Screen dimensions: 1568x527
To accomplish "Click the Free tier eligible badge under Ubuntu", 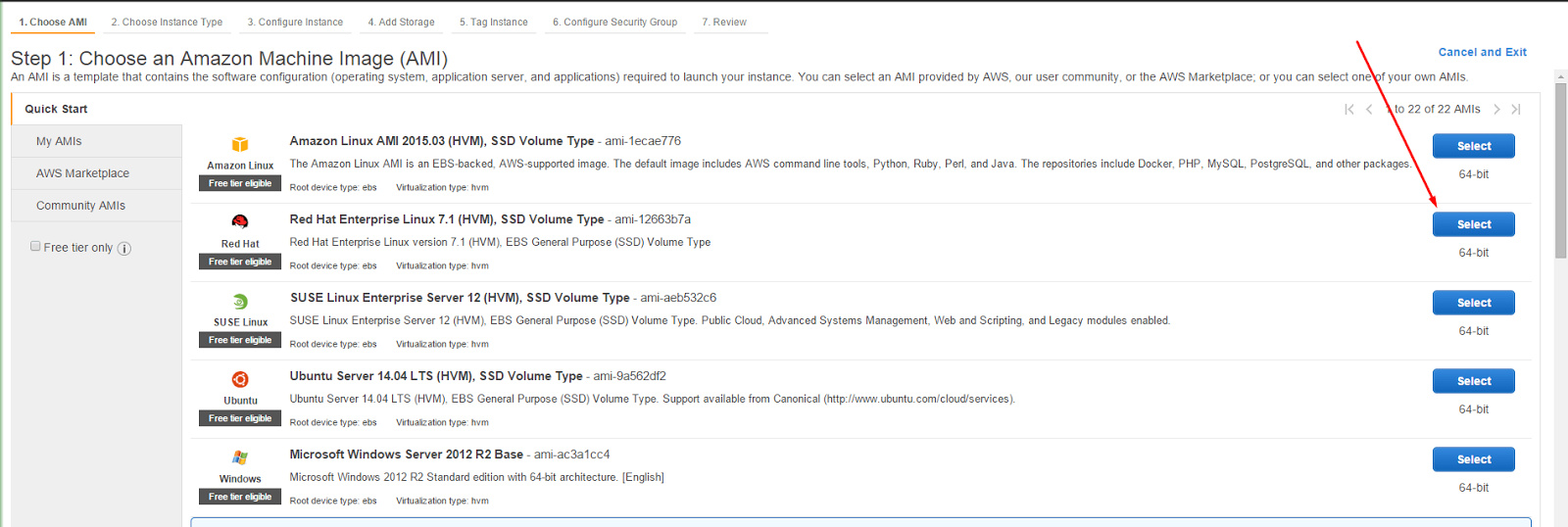I will 240,418.
